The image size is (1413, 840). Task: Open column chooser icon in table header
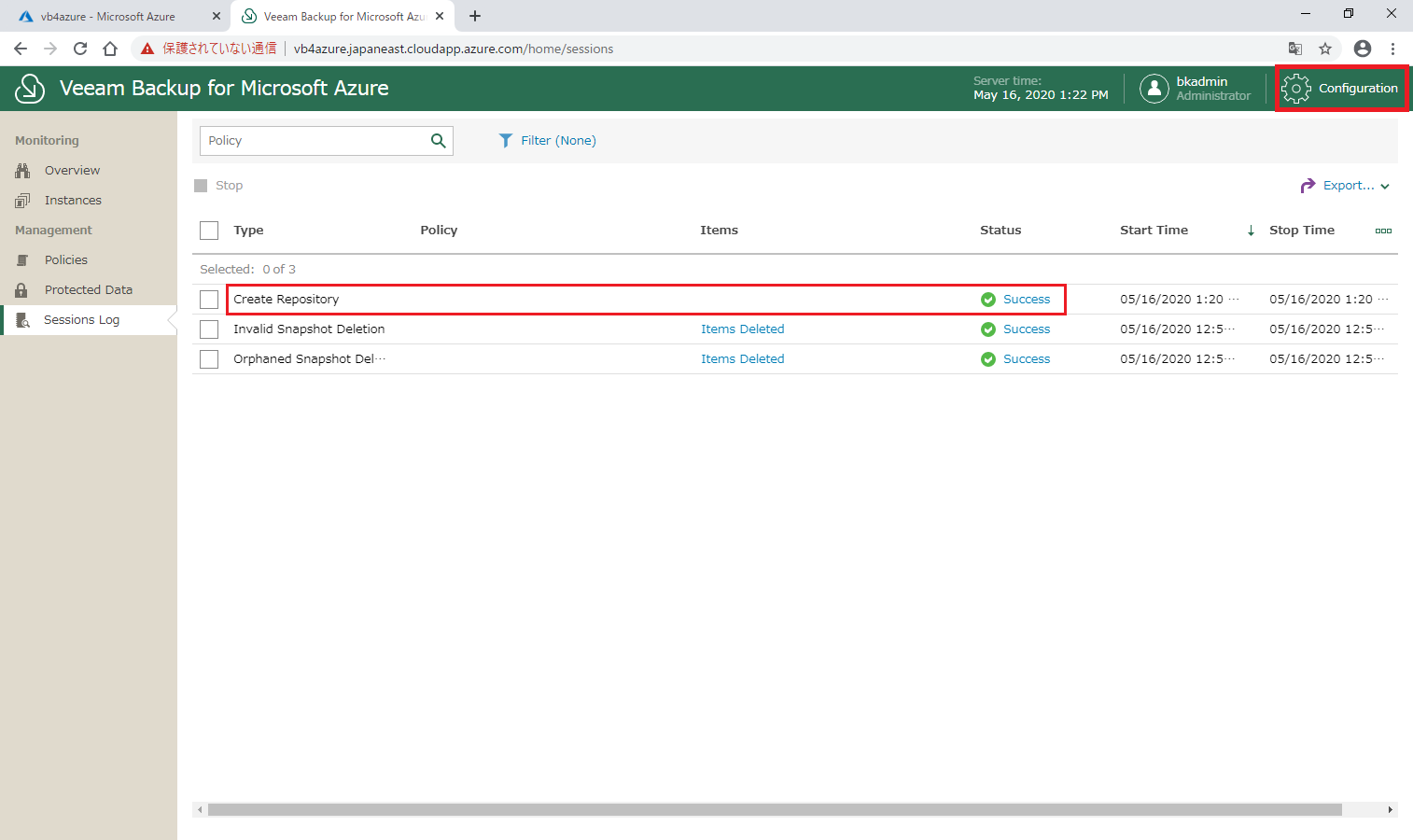(x=1383, y=231)
